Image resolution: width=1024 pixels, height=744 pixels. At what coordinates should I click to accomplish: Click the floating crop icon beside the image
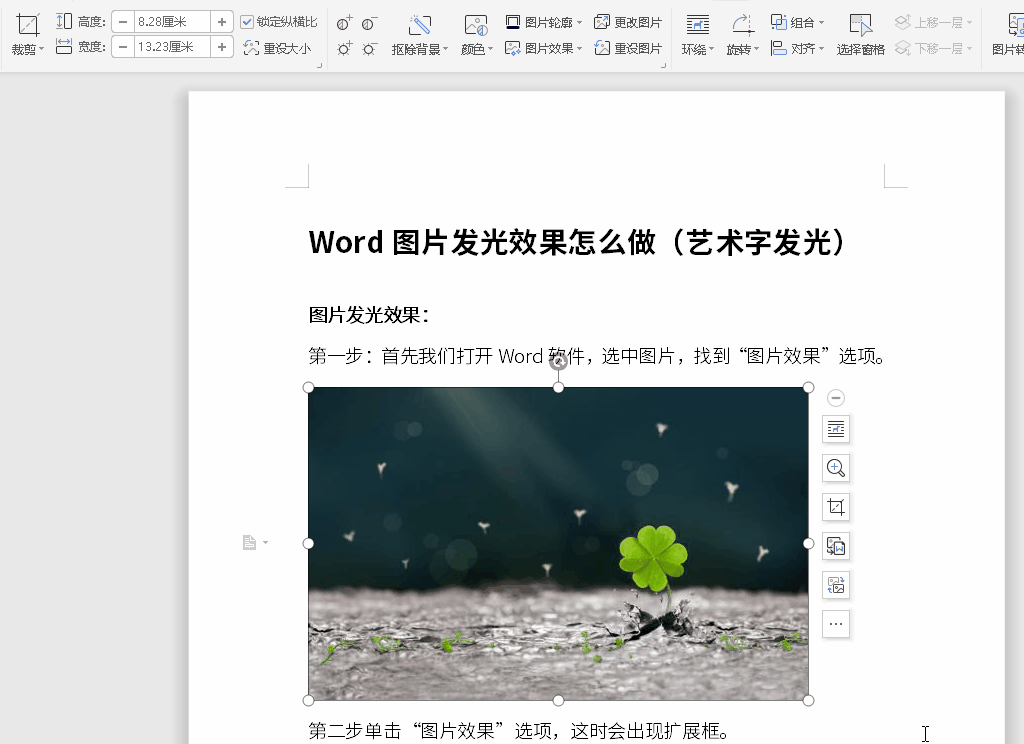(836, 507)
